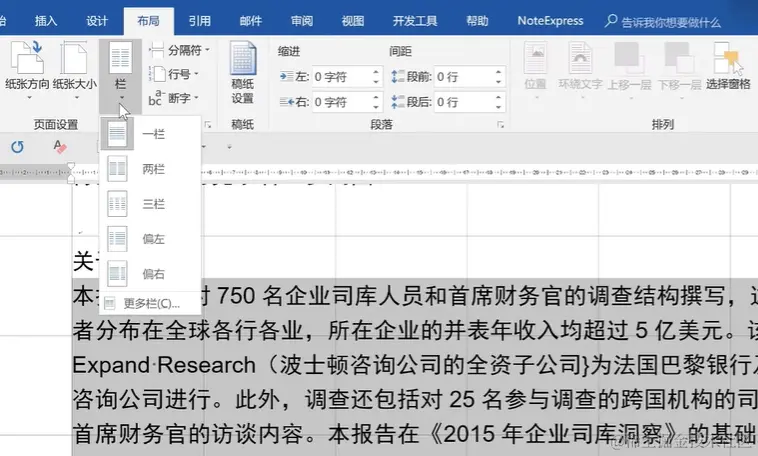Click the clear formatting A eraser icon

coord(59,147)
